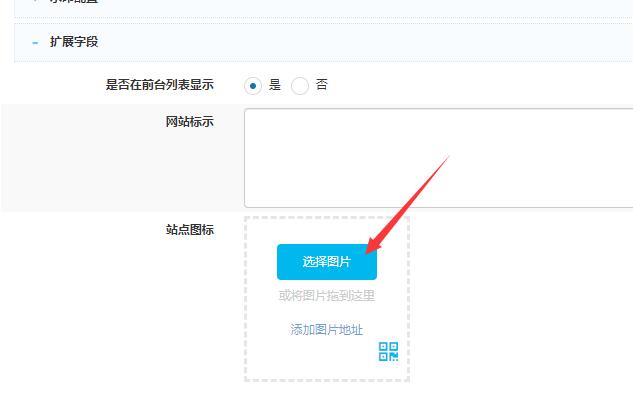Viewport: 633px width, 412px height.
Task: Click the 是 label text beside radio
Action: pos(275,86)
